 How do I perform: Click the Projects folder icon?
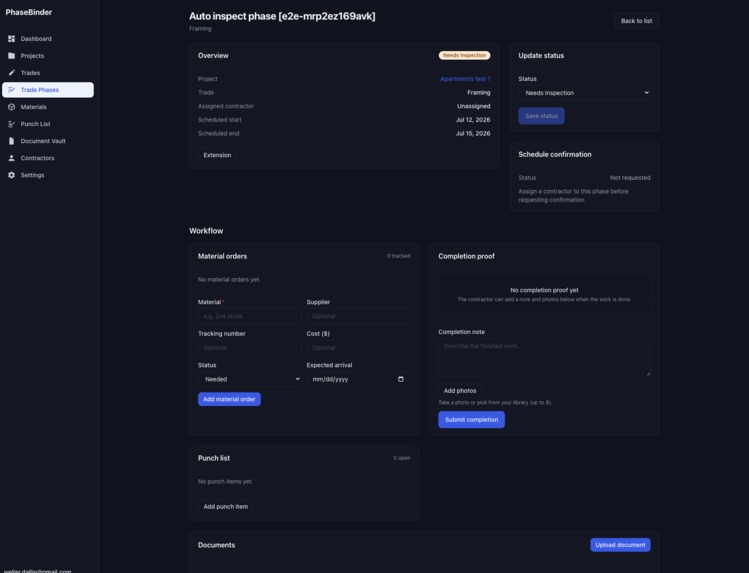[11, 56]
